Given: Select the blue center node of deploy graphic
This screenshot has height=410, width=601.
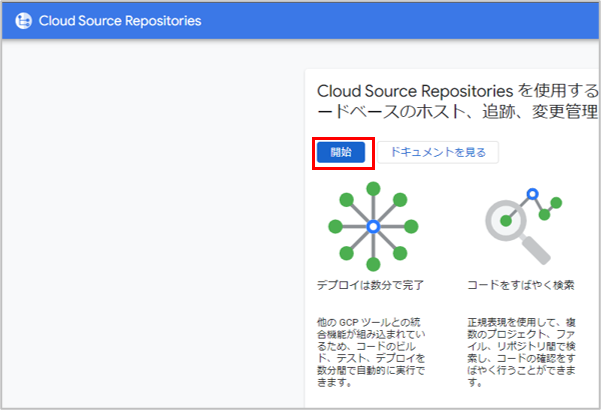Looking at the screenshot, I should (372, 227).
